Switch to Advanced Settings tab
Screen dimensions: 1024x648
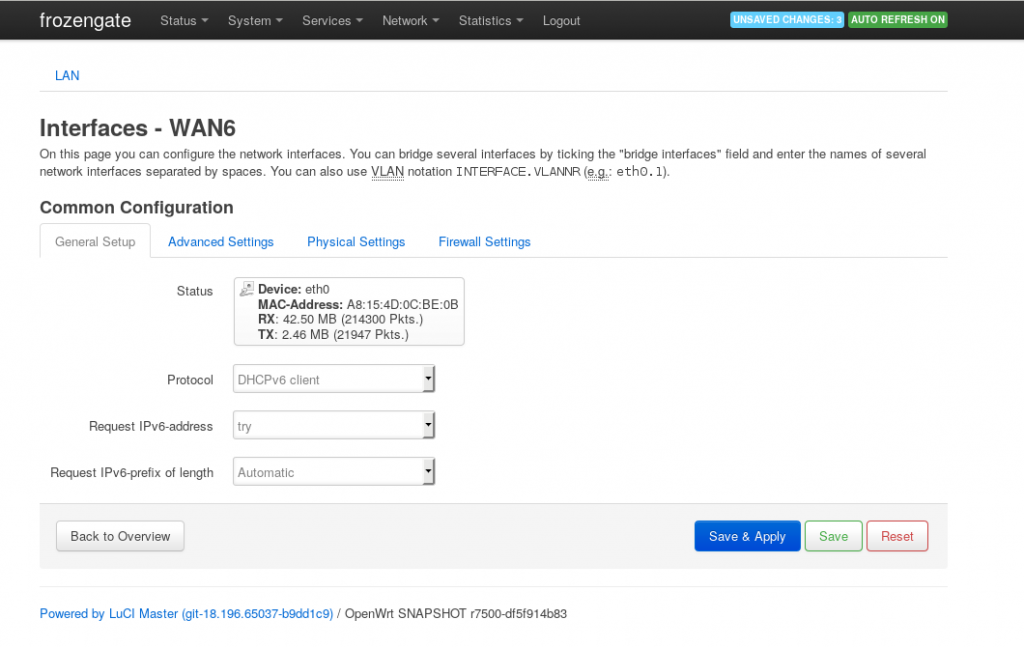pos(221,242)
